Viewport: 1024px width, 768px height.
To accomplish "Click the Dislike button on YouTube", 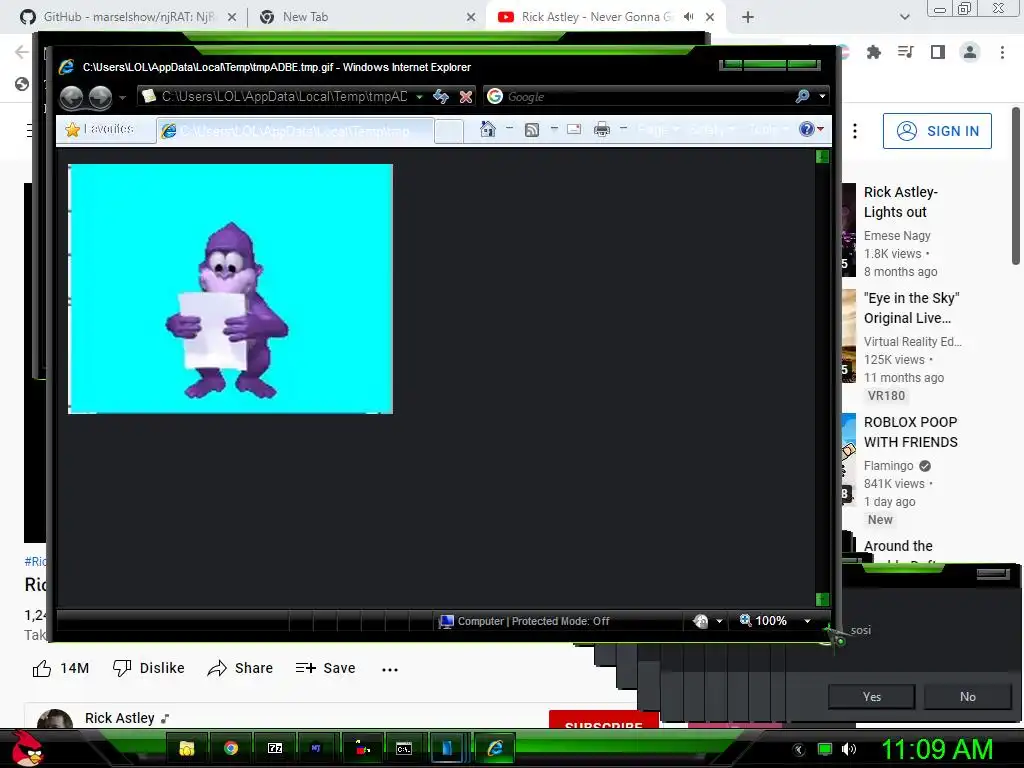I will [x=148, y=668].
